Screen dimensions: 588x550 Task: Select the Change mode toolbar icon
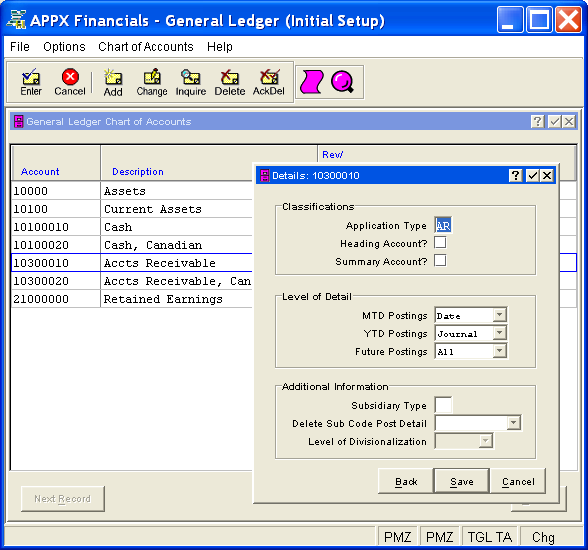pyautogui.click(x=152, y=82)
